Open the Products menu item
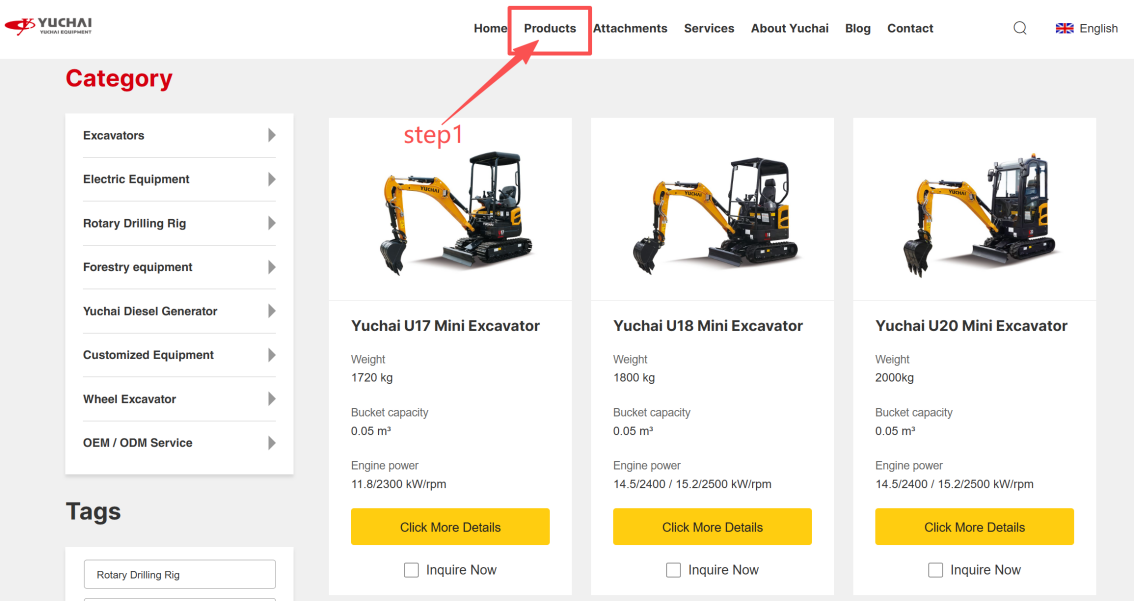1134x601 pixels. (549, 28)
